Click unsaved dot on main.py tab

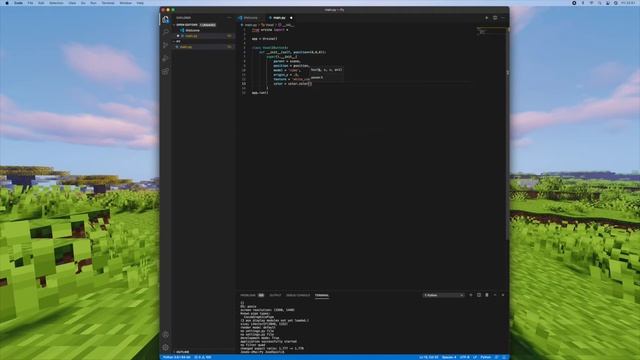click(291, 18)
